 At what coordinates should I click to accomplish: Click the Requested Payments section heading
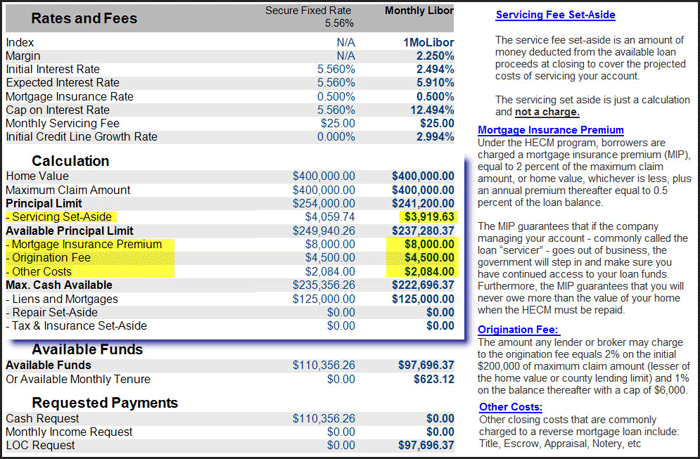click(105, 403)
